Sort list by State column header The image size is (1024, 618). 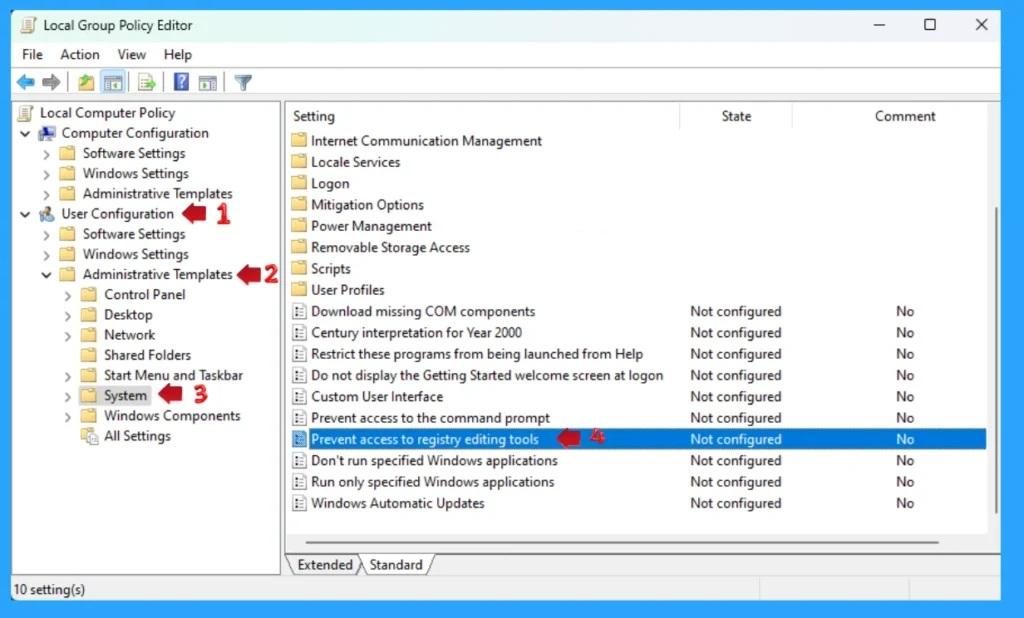tap(735, 116)
